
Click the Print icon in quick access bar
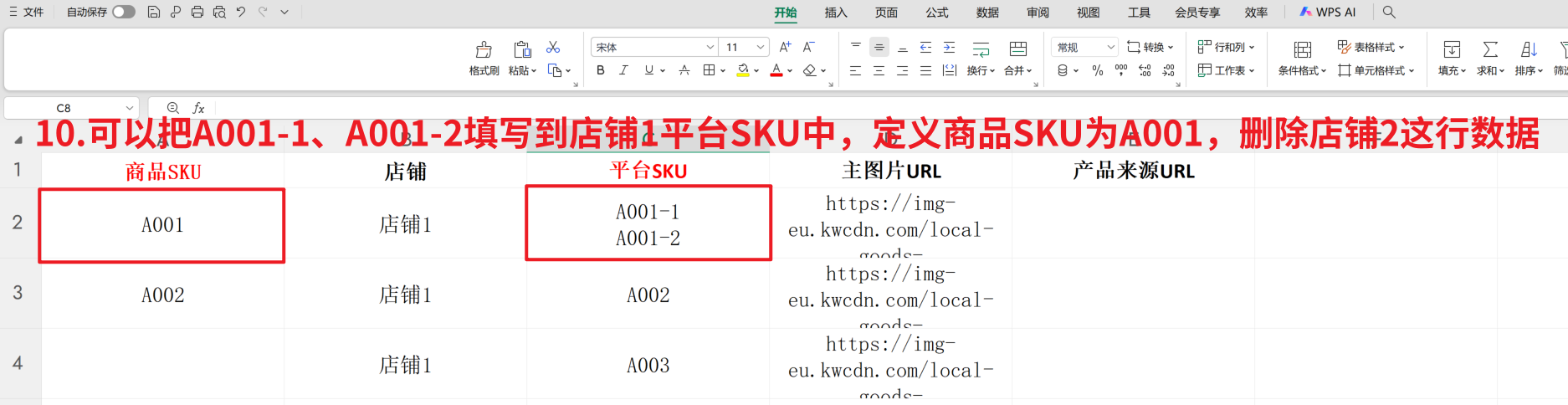click(x=197, y=12)
